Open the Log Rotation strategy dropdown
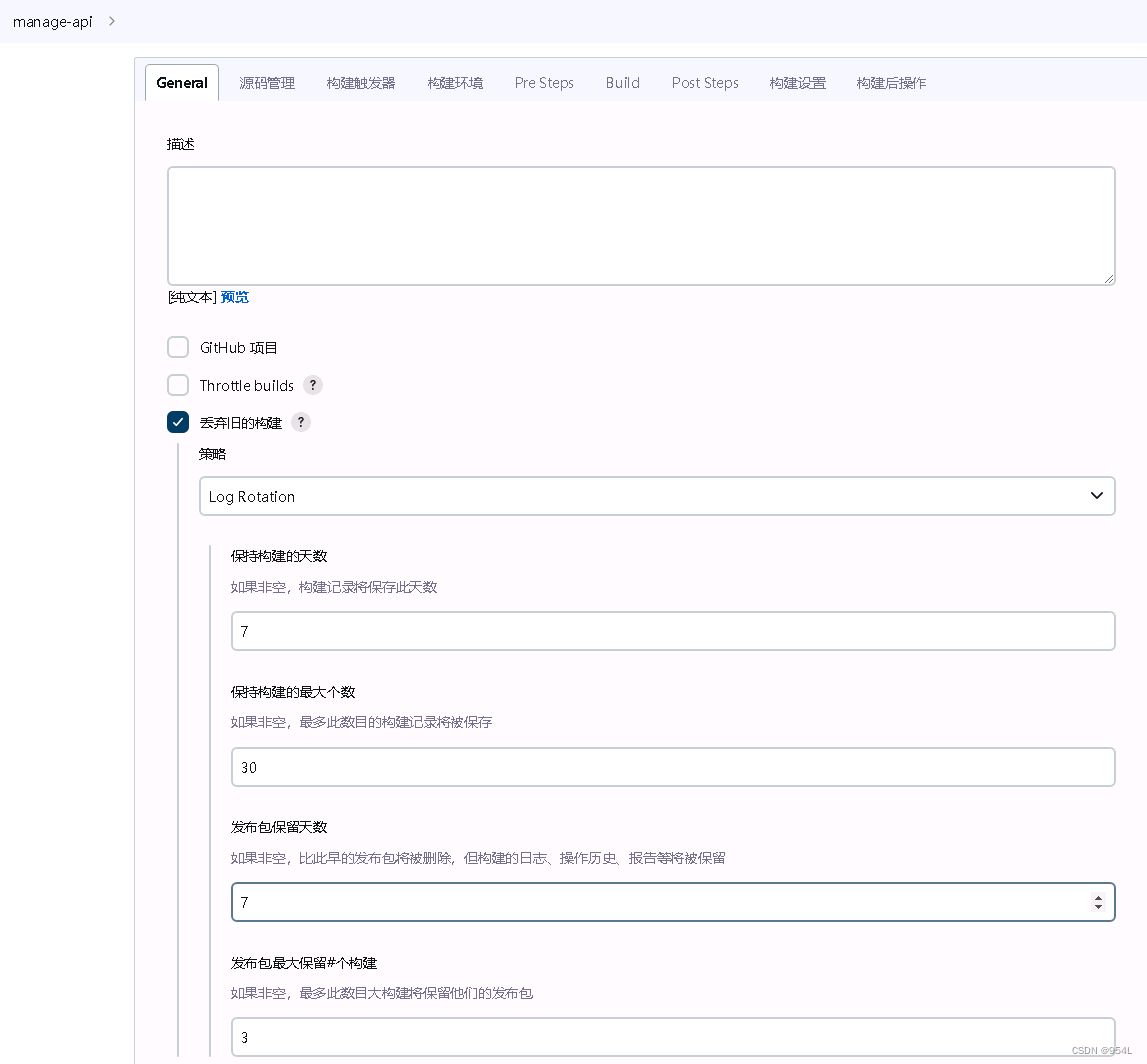Image resolution: width=1147 pixels, height=1064 pixels. point(657,496)
